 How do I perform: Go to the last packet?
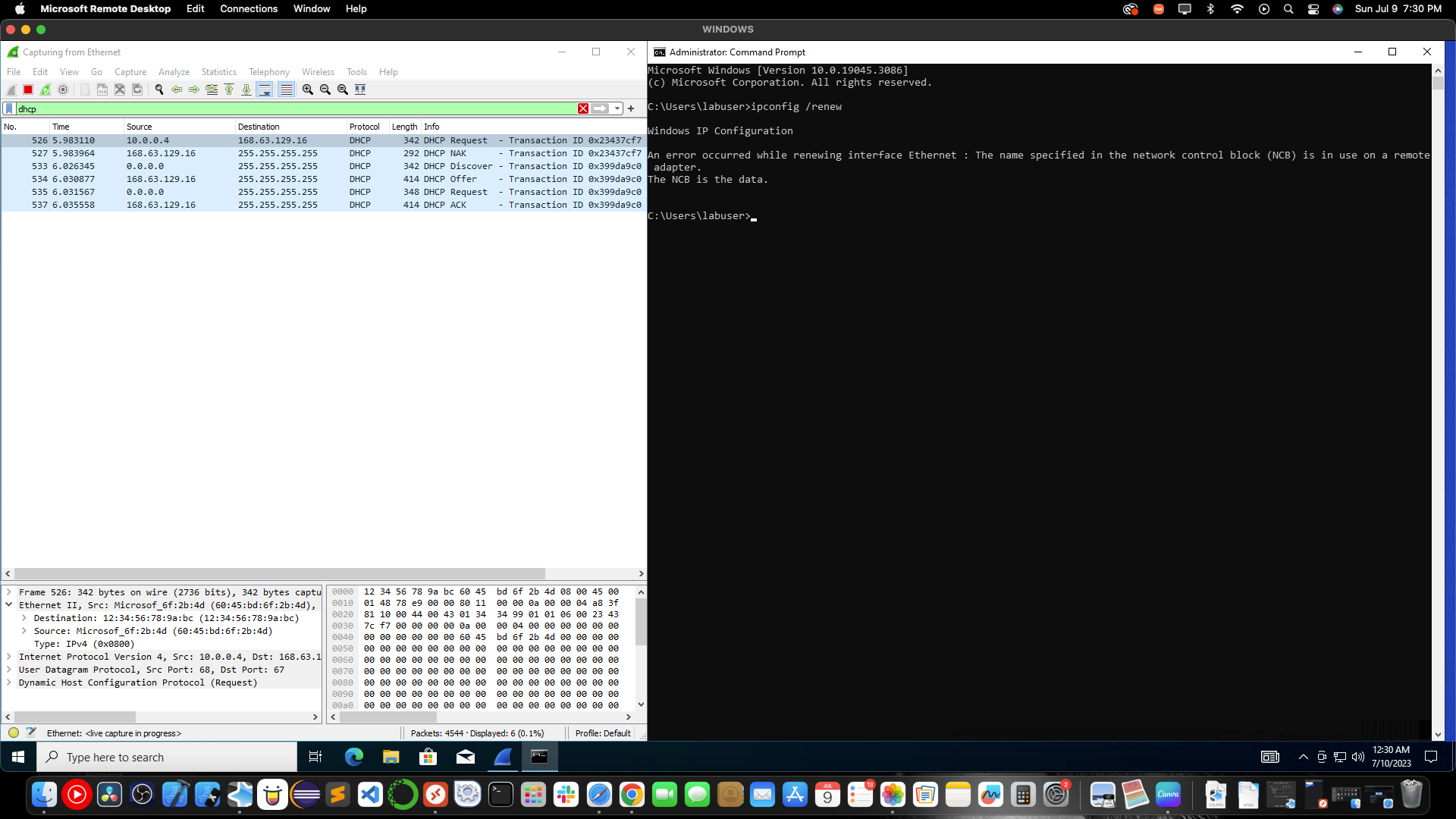246,89
